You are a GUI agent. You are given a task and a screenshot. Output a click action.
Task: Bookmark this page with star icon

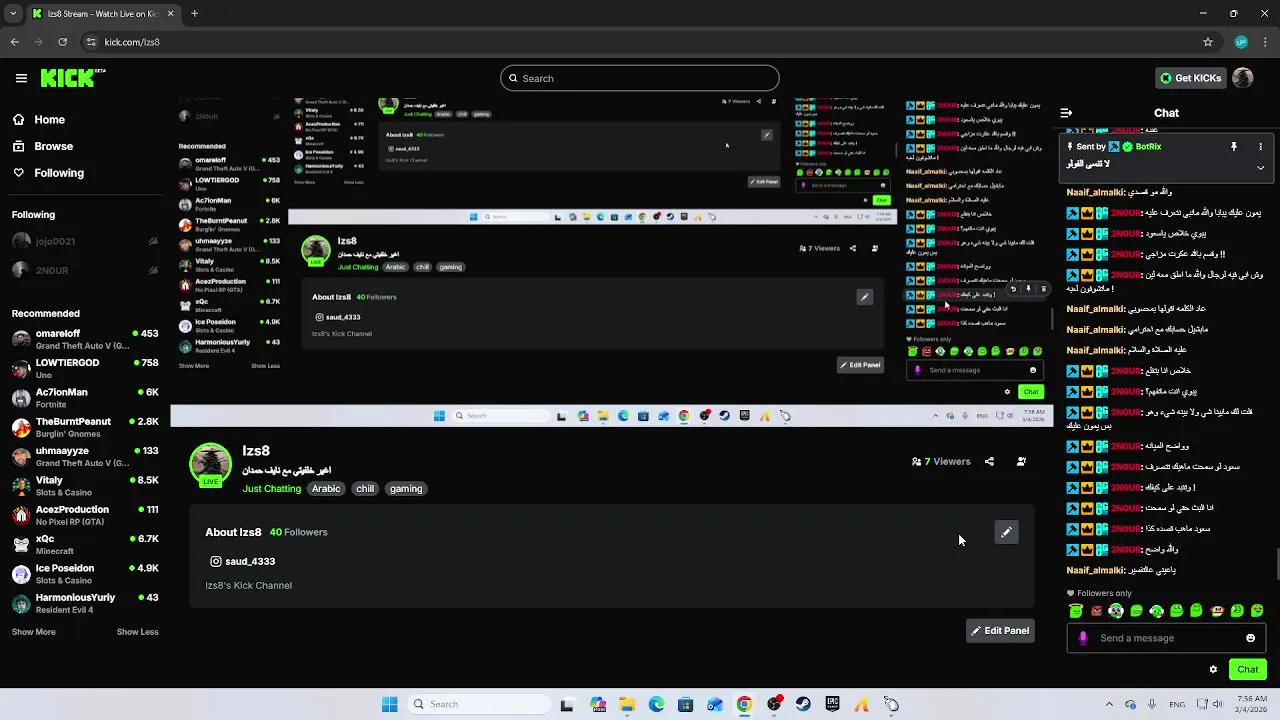[1208, 42]
